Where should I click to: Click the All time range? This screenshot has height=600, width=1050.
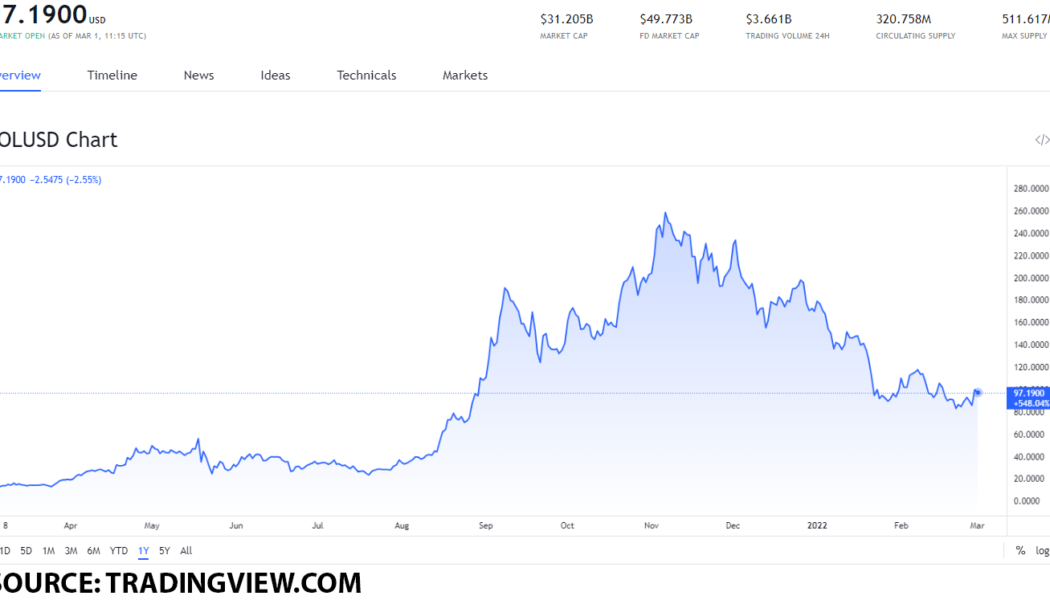186,550
